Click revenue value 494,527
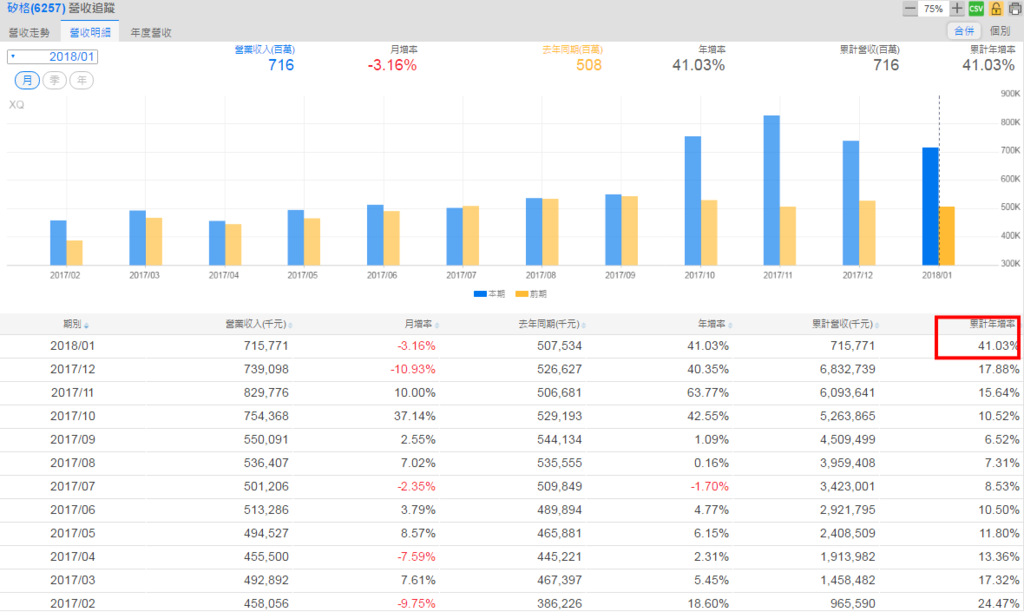1024x612 pixels. point(266,534)
